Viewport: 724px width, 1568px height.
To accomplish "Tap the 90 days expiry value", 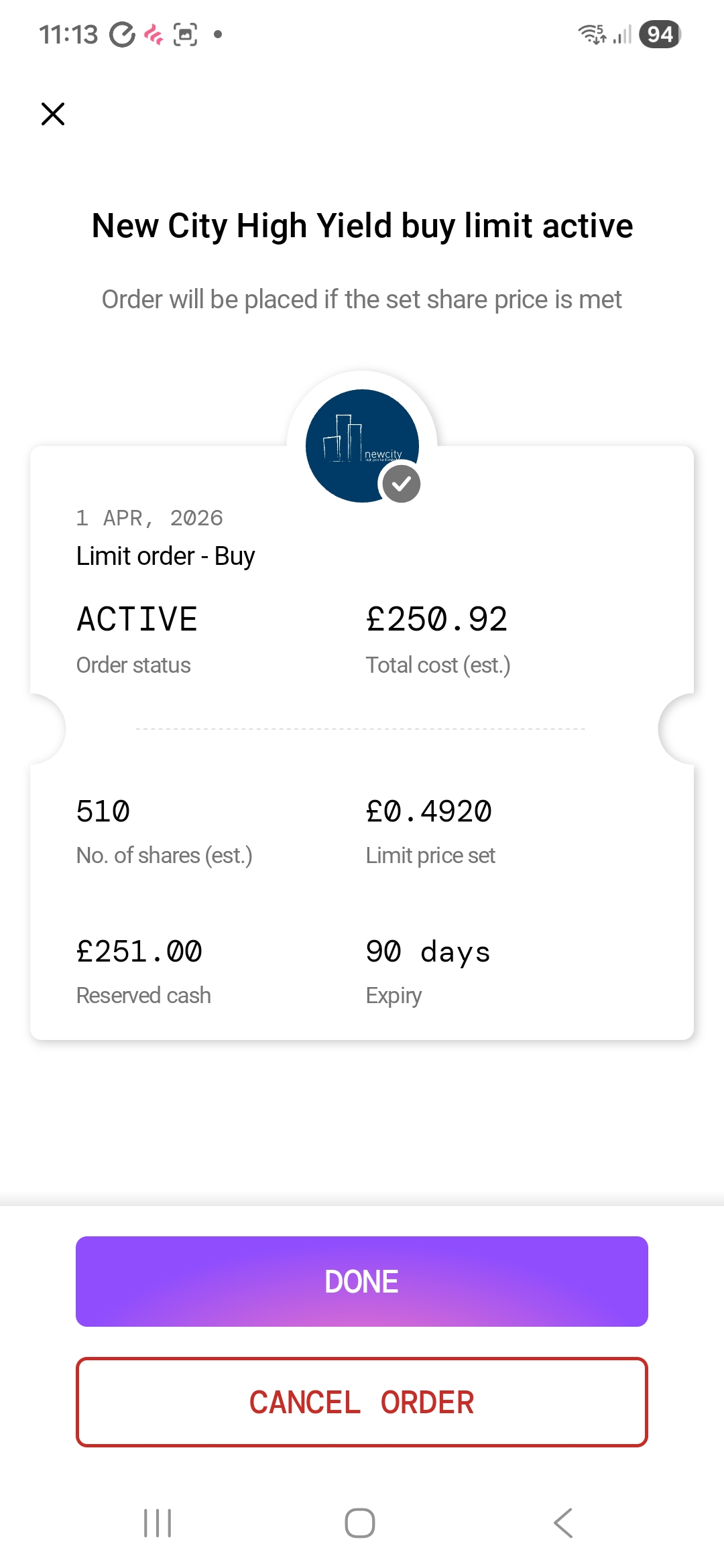I will [x=428, y=952].
